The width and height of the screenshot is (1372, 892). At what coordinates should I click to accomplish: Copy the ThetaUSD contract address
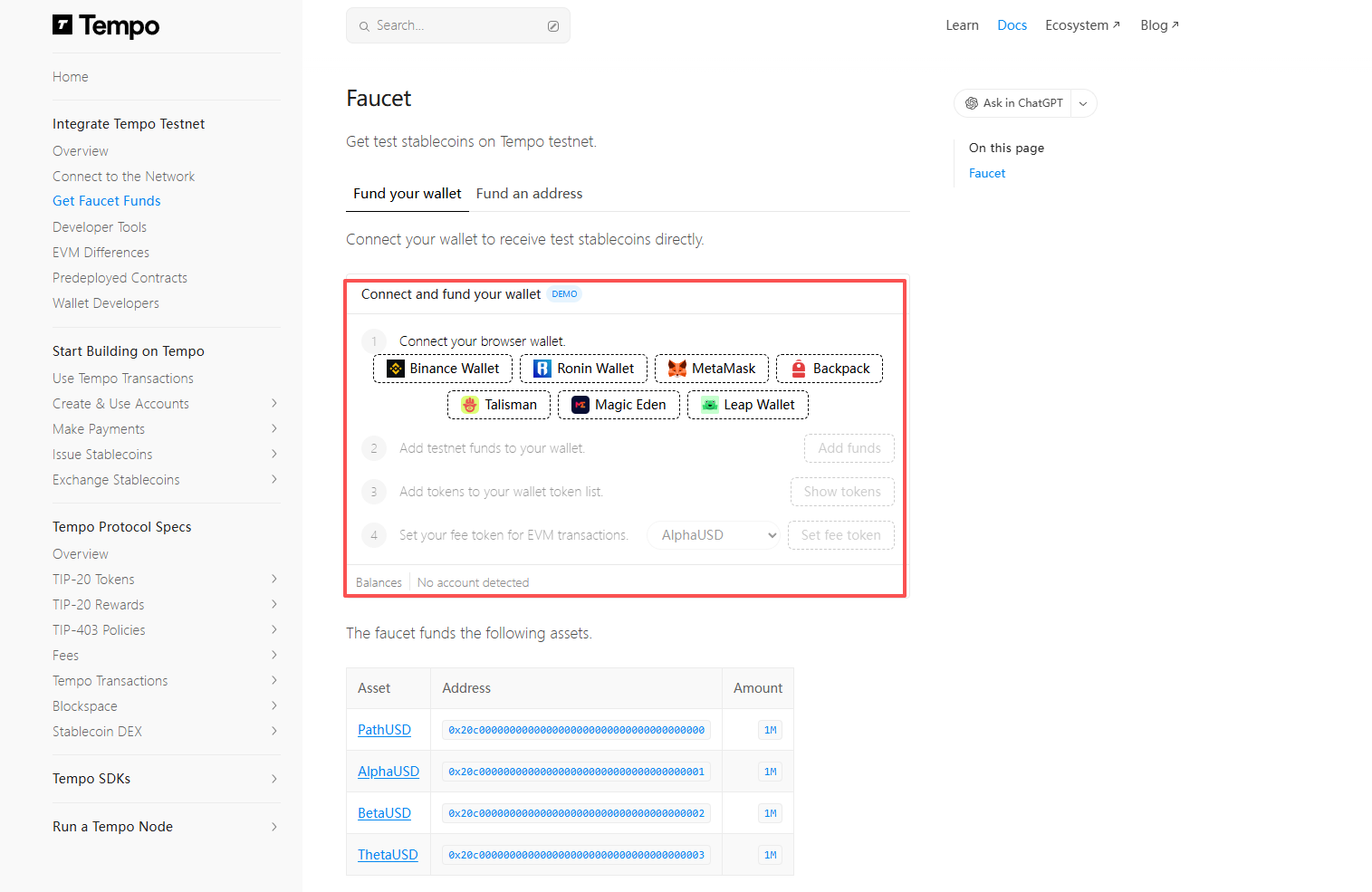point(576,855)
